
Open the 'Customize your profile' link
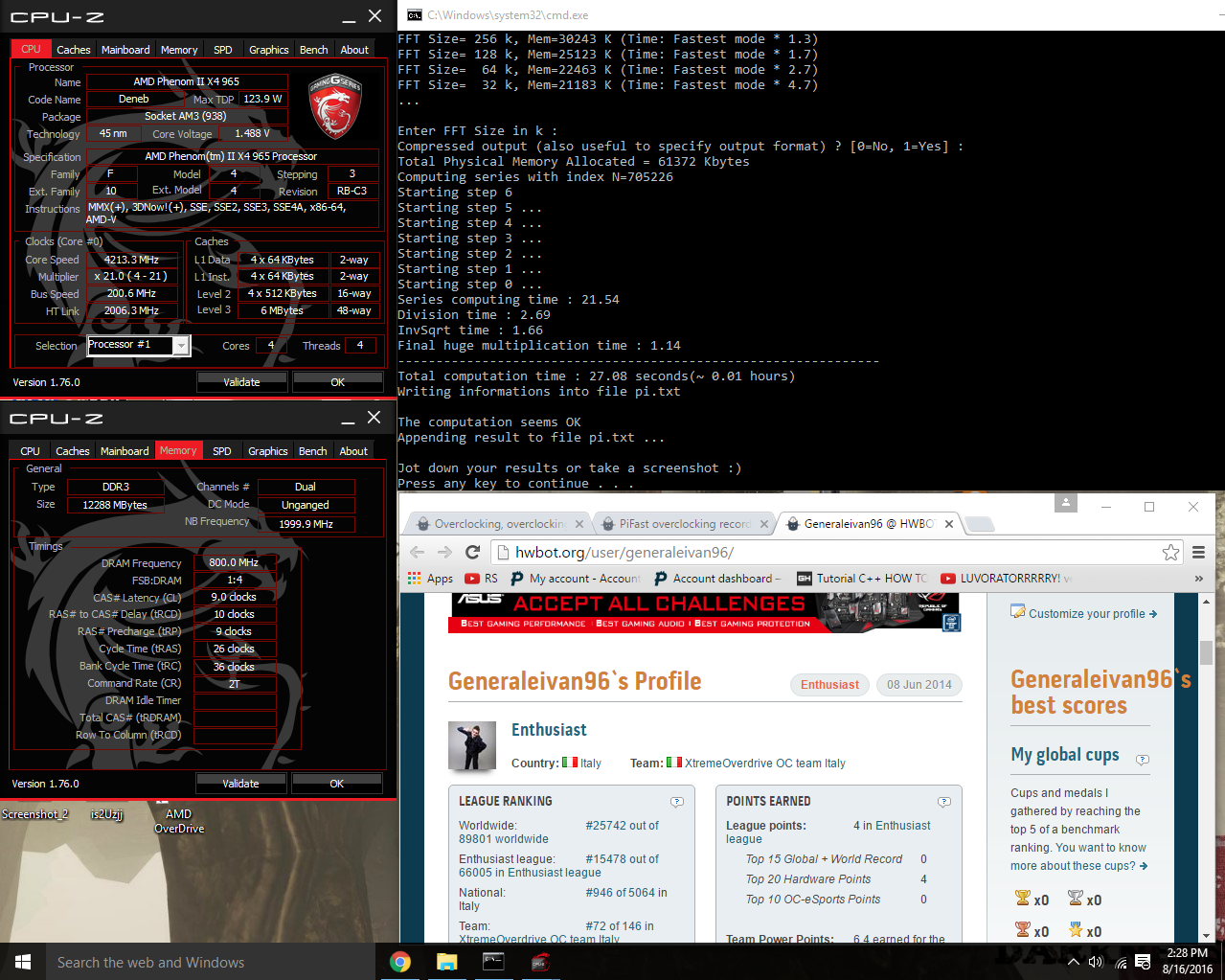pyautogui.click(x=1093, y=614)
